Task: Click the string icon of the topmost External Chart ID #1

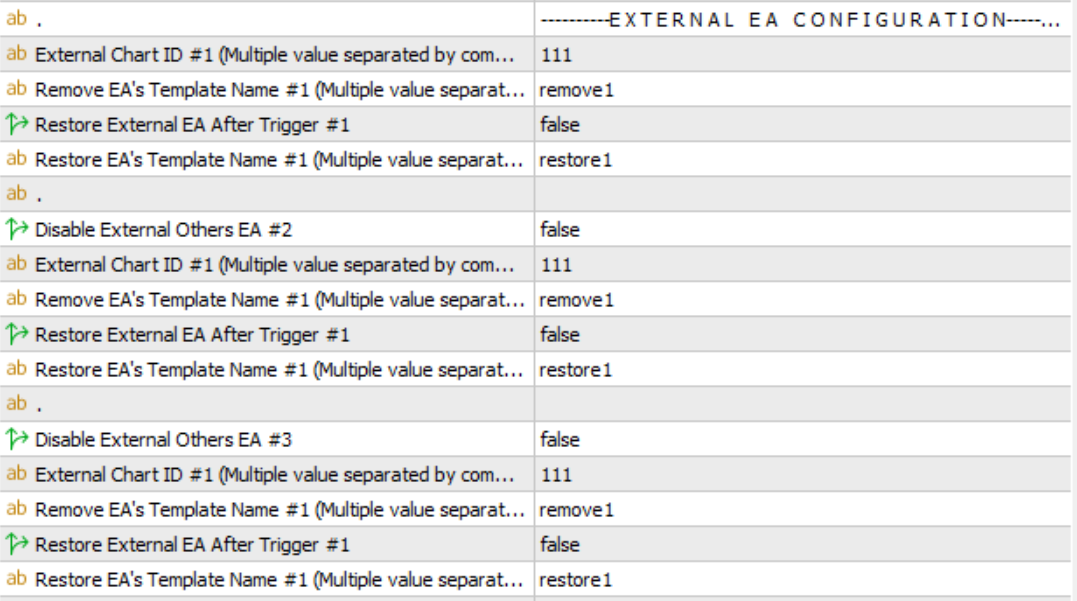Action: (x=17, y=55)
